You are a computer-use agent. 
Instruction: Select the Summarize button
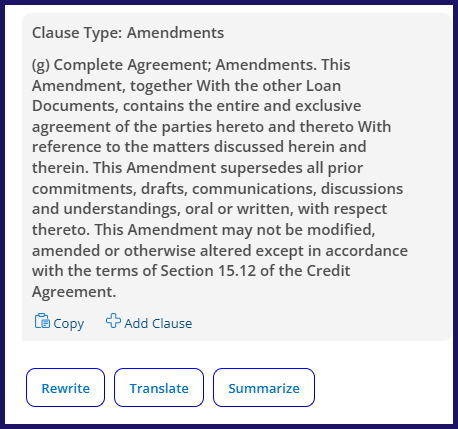point(264,388)
